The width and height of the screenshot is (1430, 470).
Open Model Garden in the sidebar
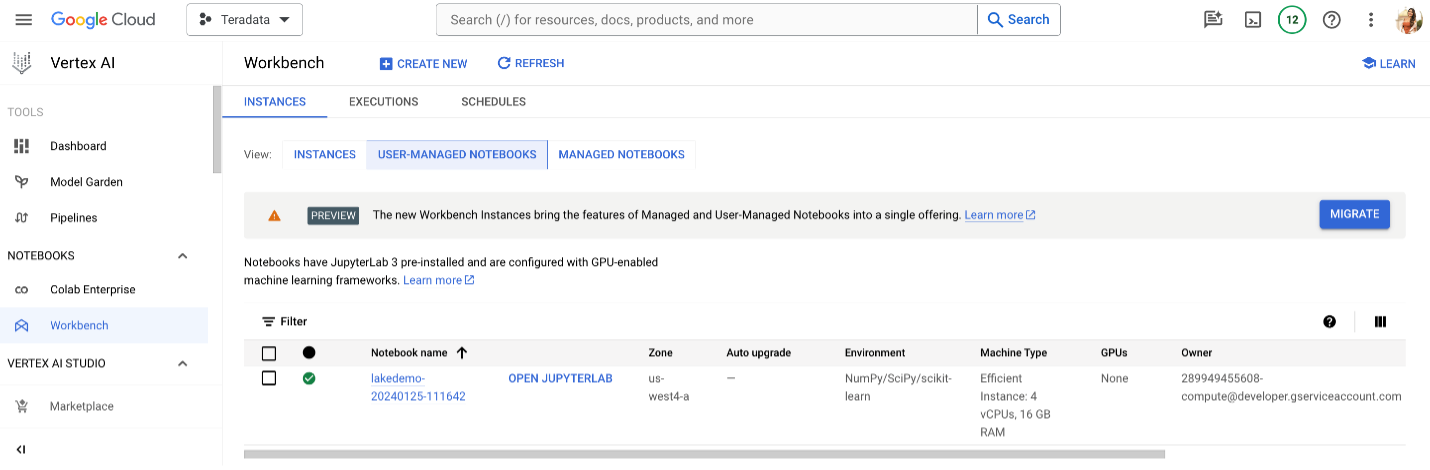pos(86,182)
